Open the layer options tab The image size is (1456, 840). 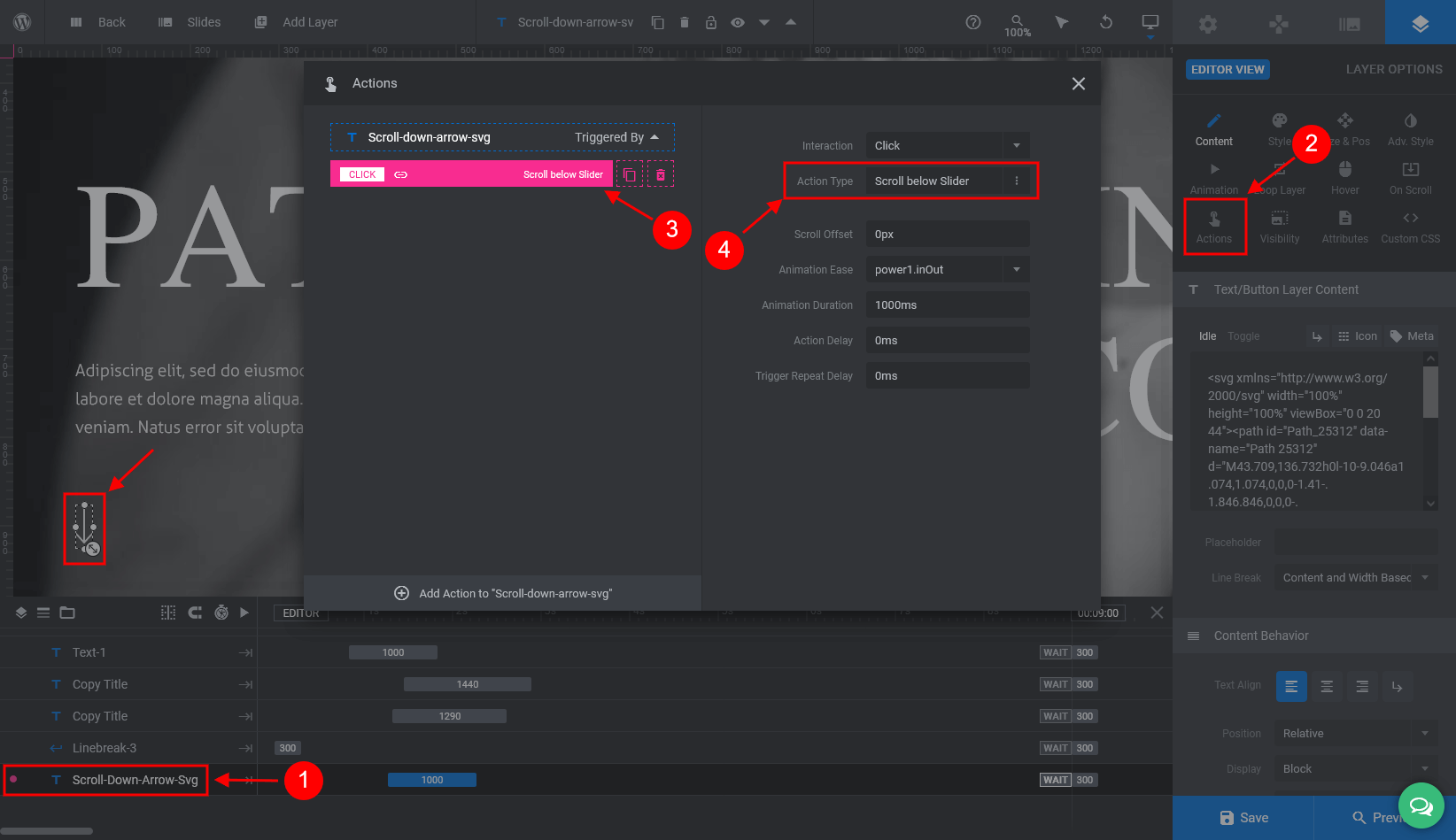point(1421,22)
